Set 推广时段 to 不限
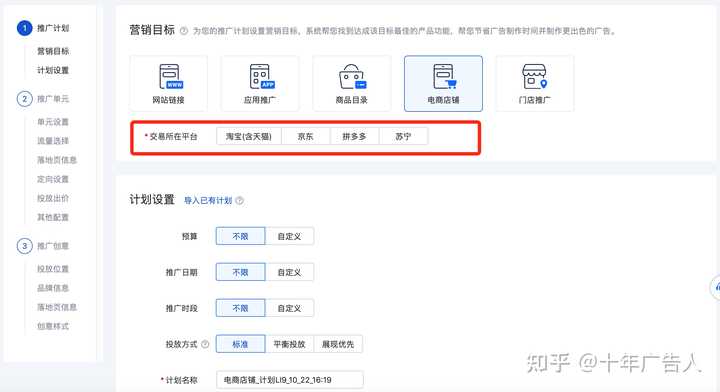 240,308
